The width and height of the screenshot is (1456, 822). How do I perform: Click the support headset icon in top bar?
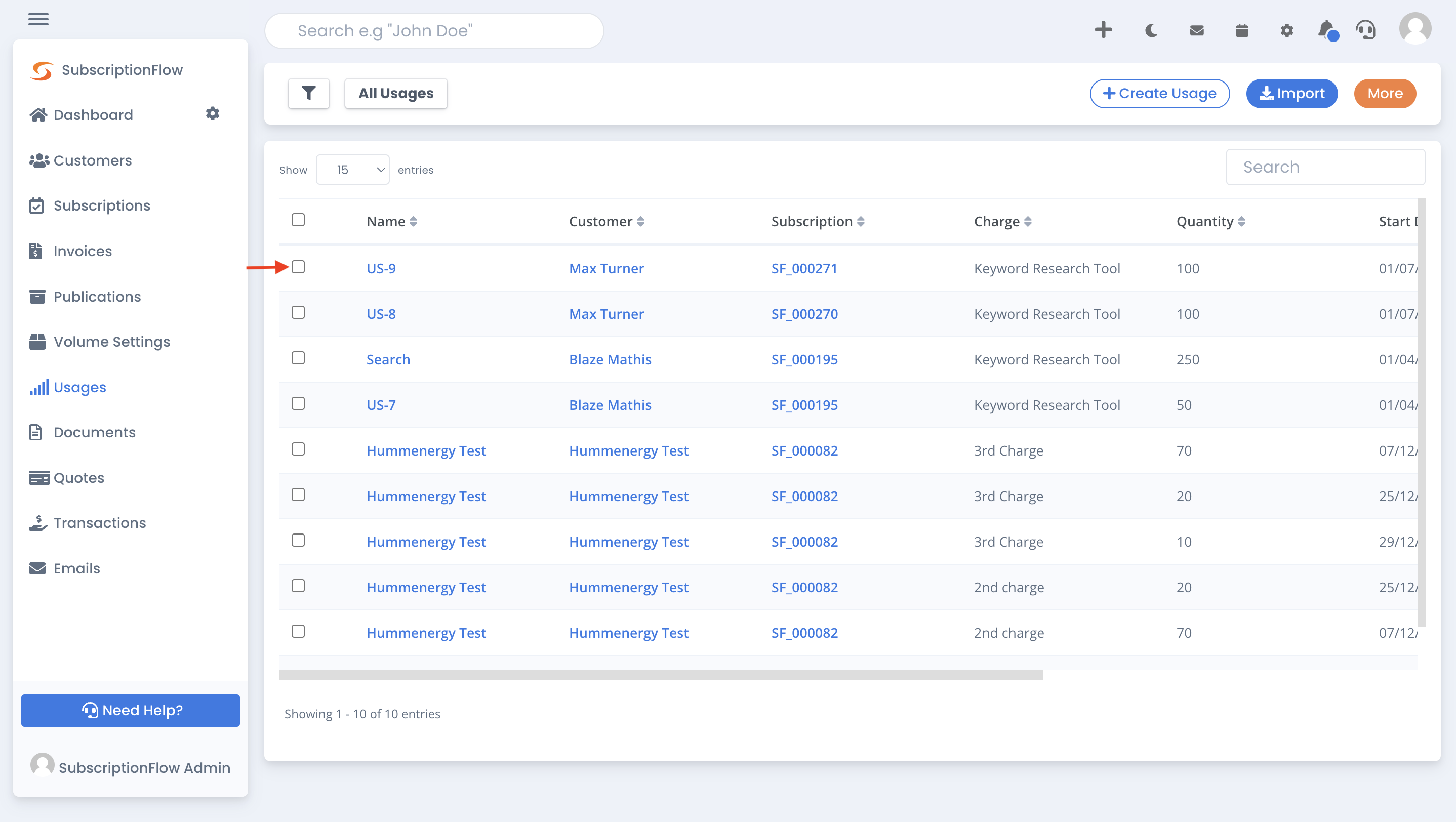1365,30
